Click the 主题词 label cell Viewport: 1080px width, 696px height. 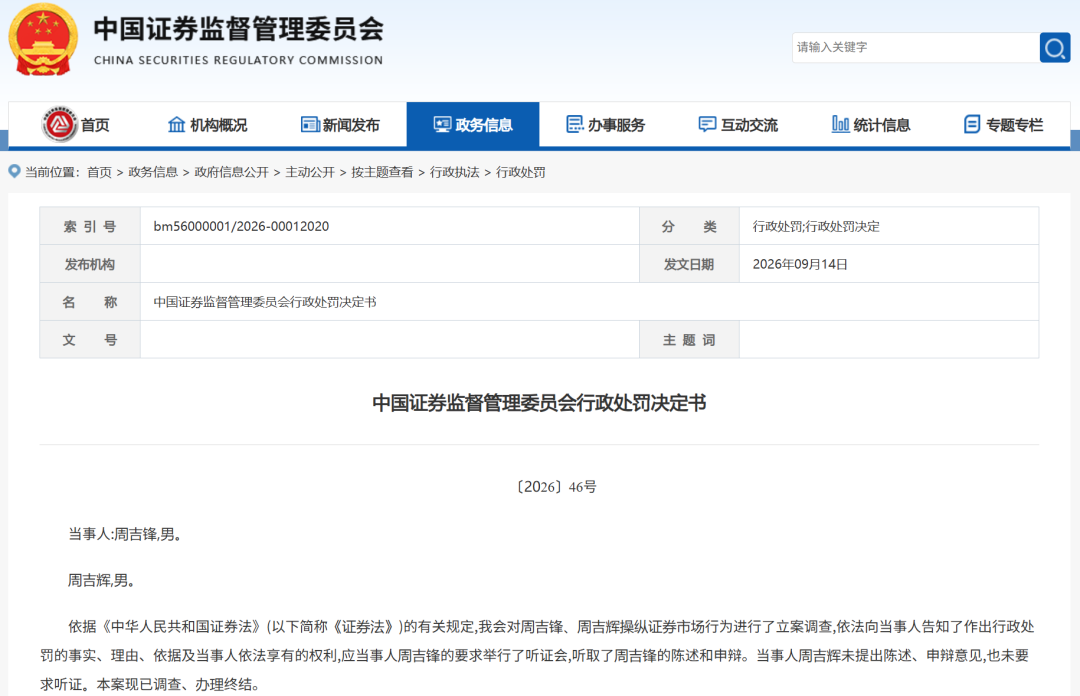[x=689, y=340]
